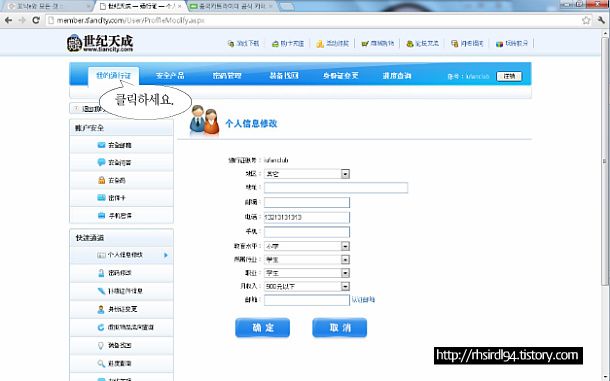610x381 pixels.
Task: Click the orange padlock icon for 安全码
Action: [101, 180]
